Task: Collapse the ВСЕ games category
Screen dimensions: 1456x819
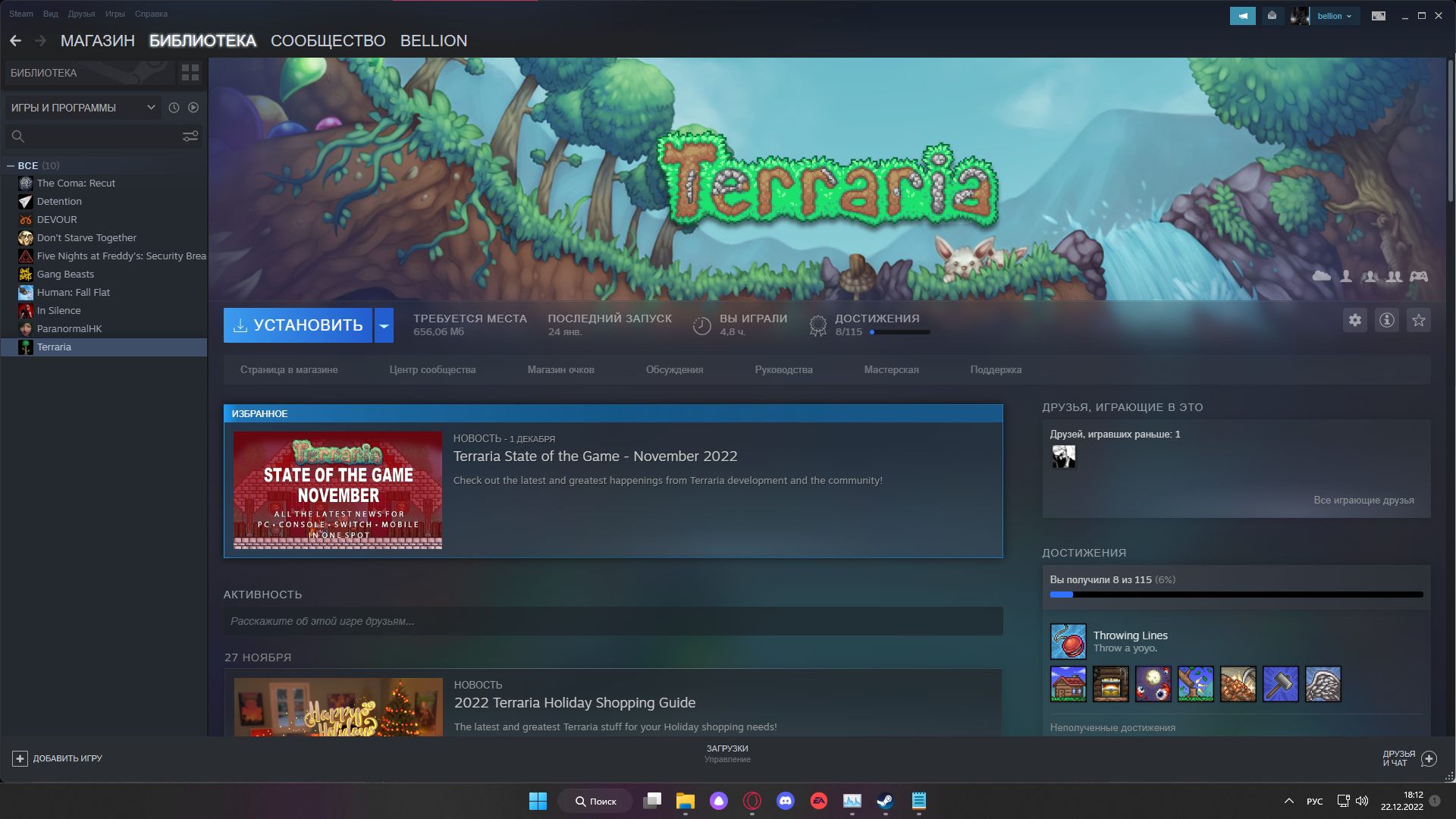Action: pyautogui.click(x=11, y=165)
